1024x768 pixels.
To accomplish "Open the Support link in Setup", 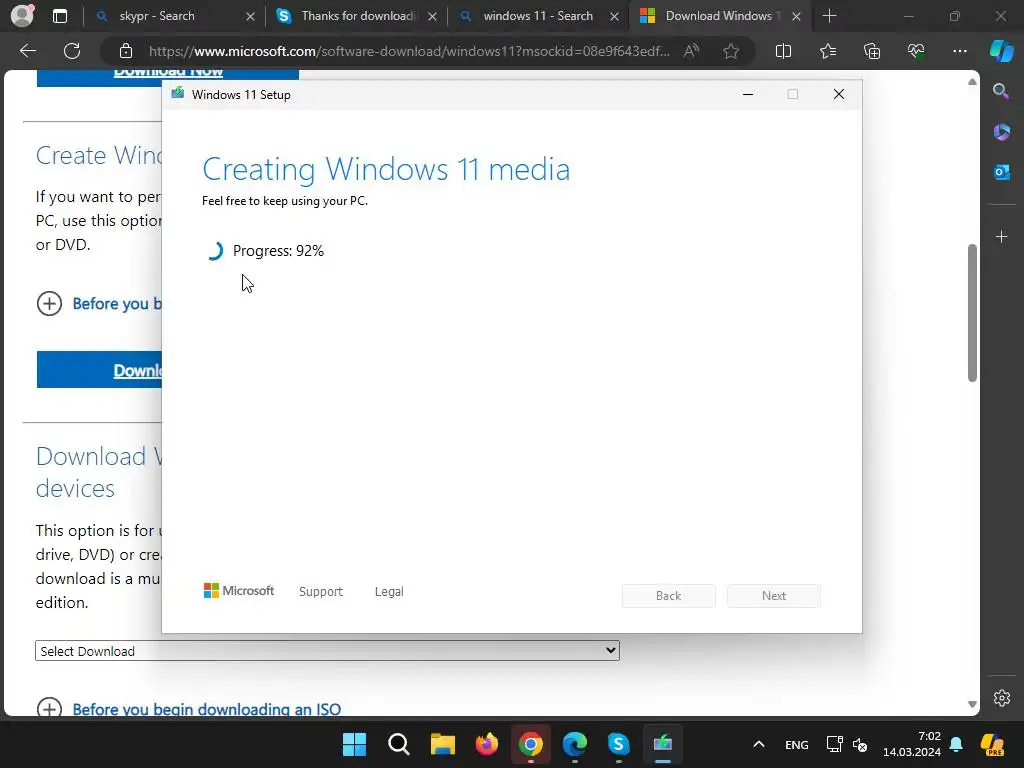I will [x=321, y=592].
